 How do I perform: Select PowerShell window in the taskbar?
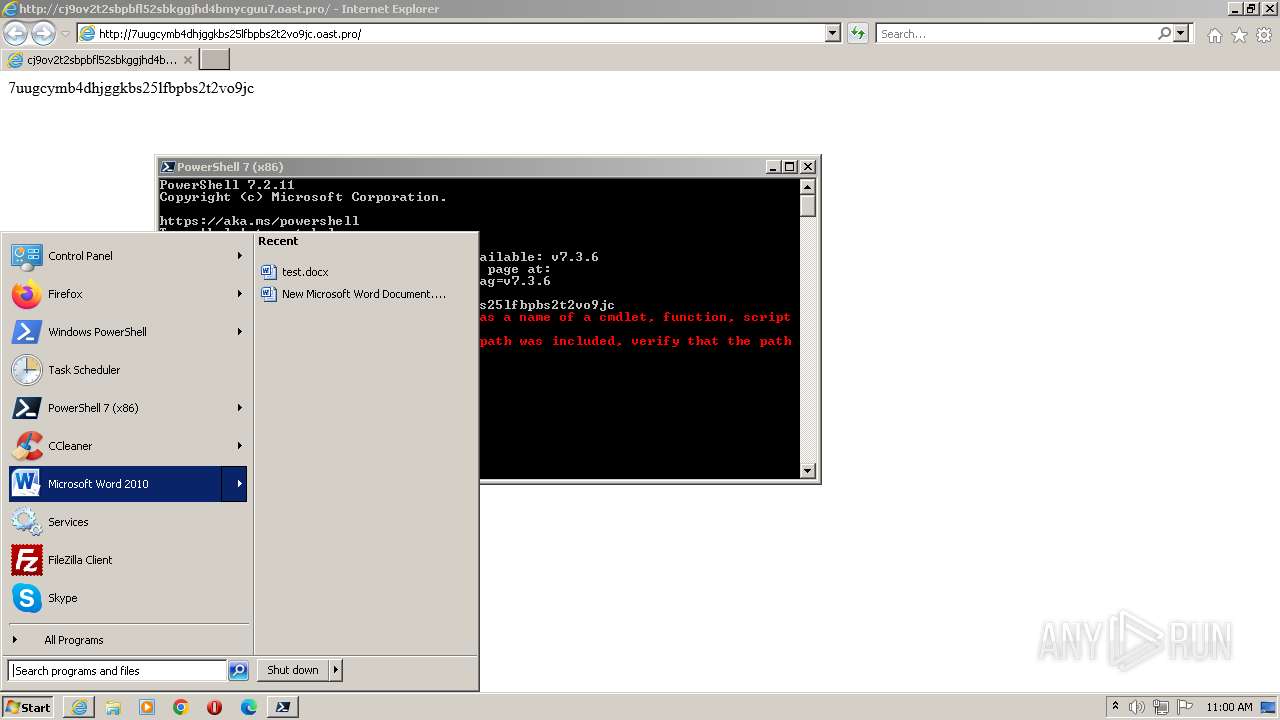[283, 707]
